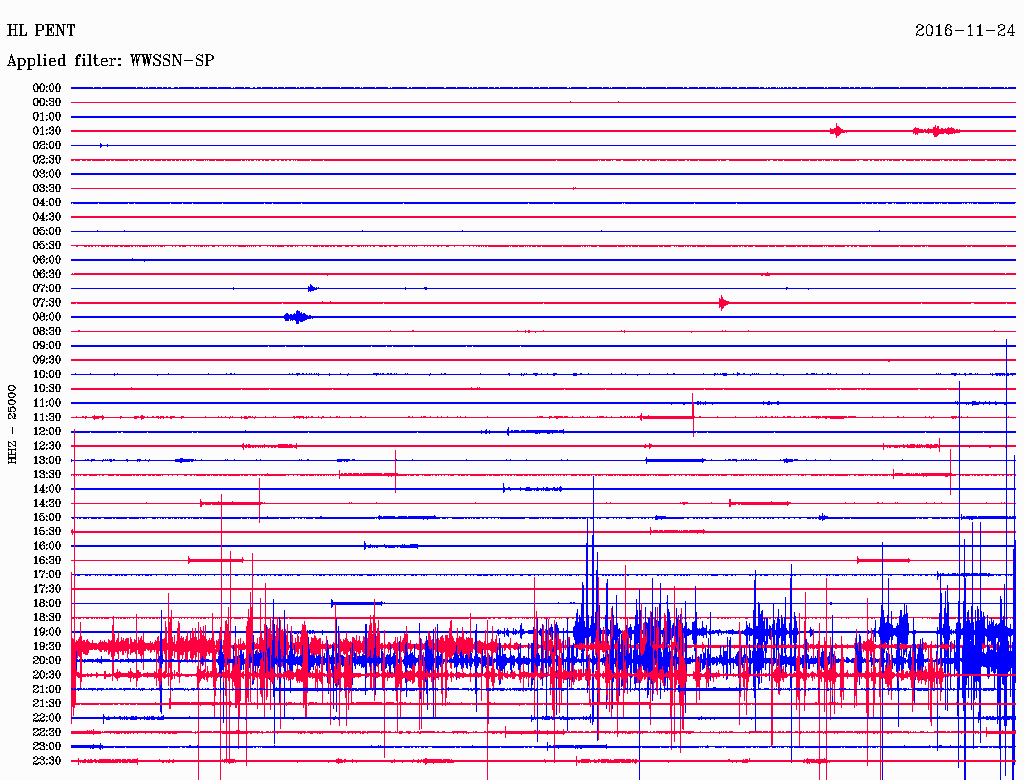This screenshot has height=780, width=1024.
Task: Select the 18:00 time label
Action: (x=47, y=604)
